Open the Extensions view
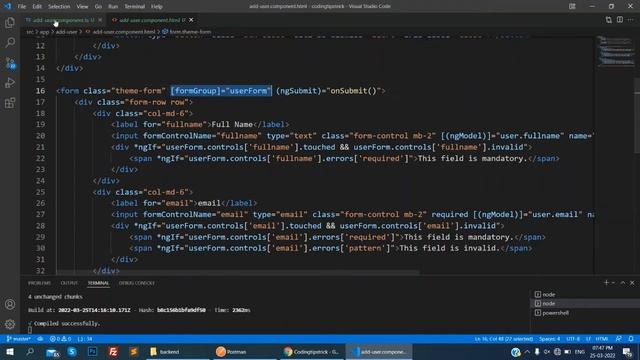Viewport: 640px width, 360px height. (10, 103)
